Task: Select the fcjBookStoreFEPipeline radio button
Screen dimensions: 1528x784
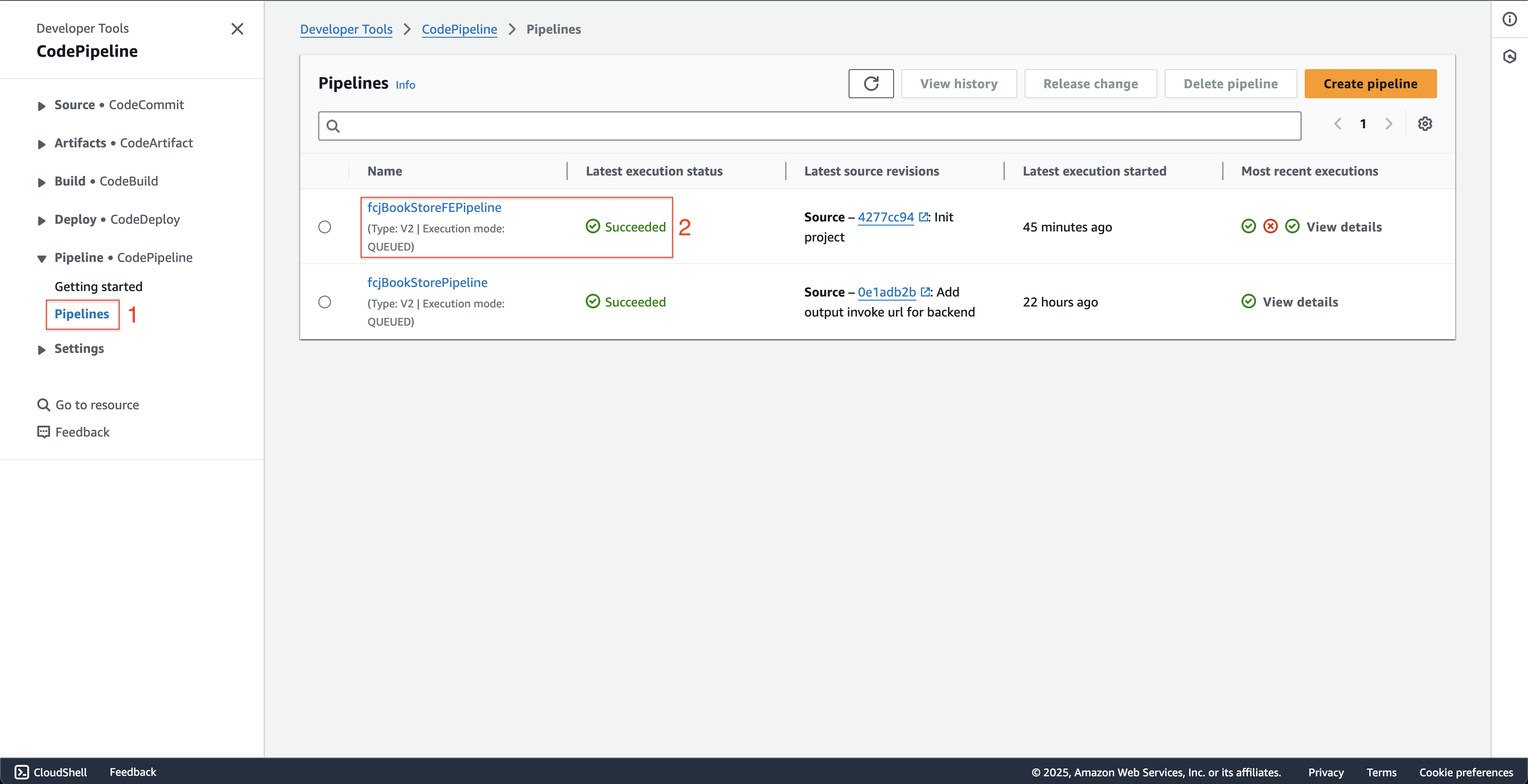Action: tap(324, 227)
